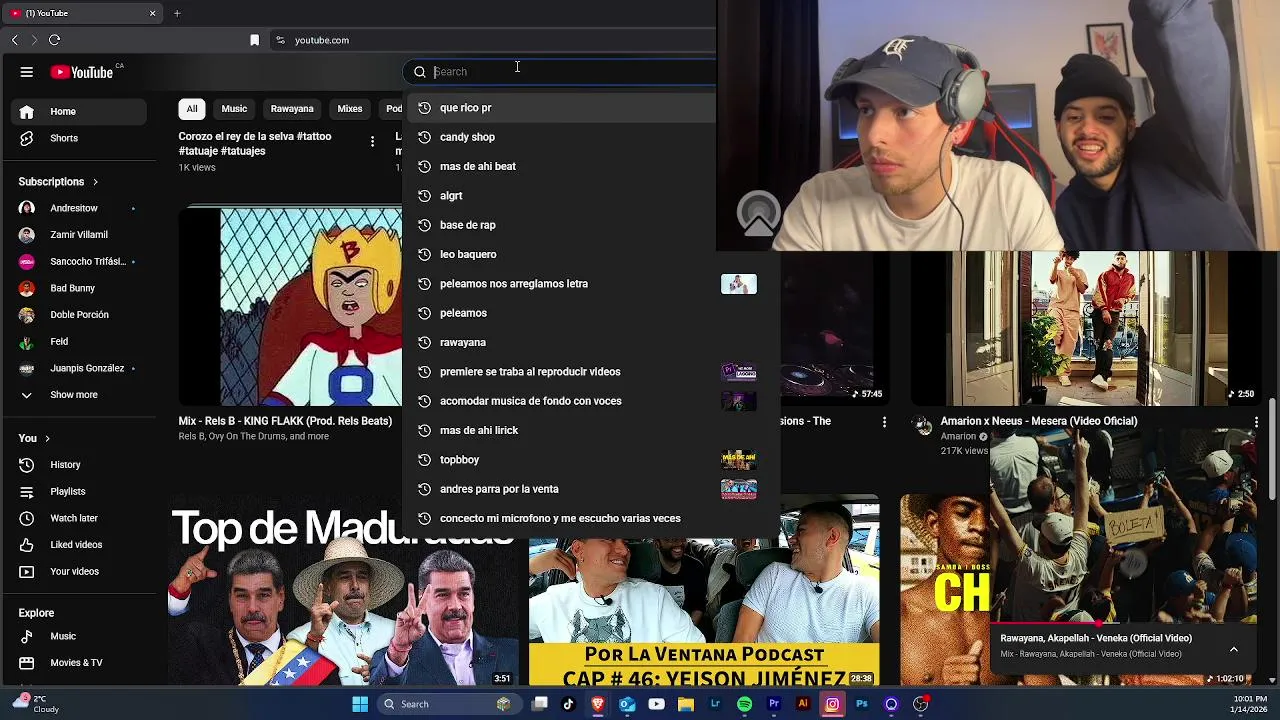The image size is (1280, 720).
Task: Open 'Rawayana, Akapellah - Veneka' mini player title
Action: 1096,638
